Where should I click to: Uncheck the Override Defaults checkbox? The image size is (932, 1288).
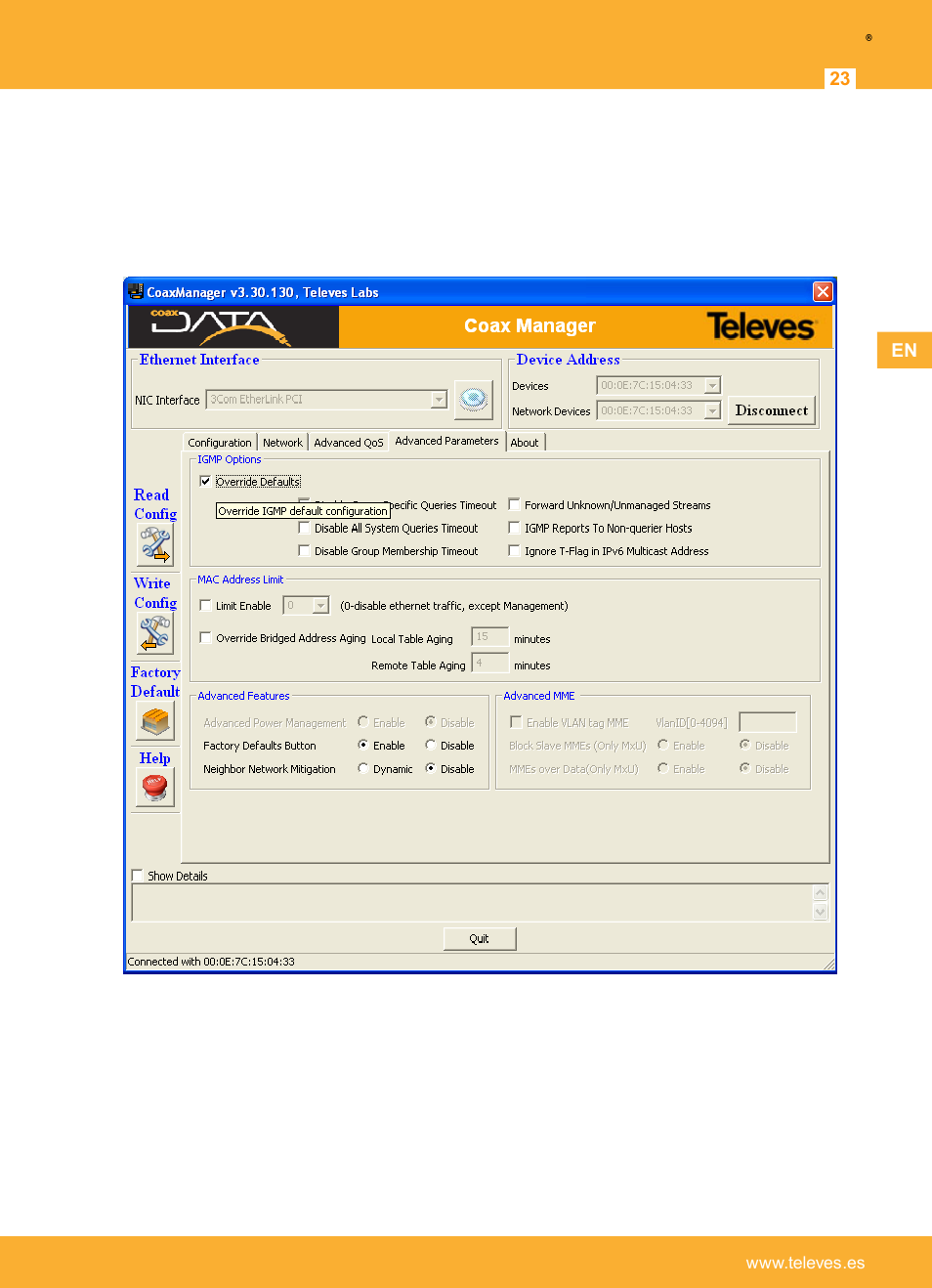click(205, 481)
